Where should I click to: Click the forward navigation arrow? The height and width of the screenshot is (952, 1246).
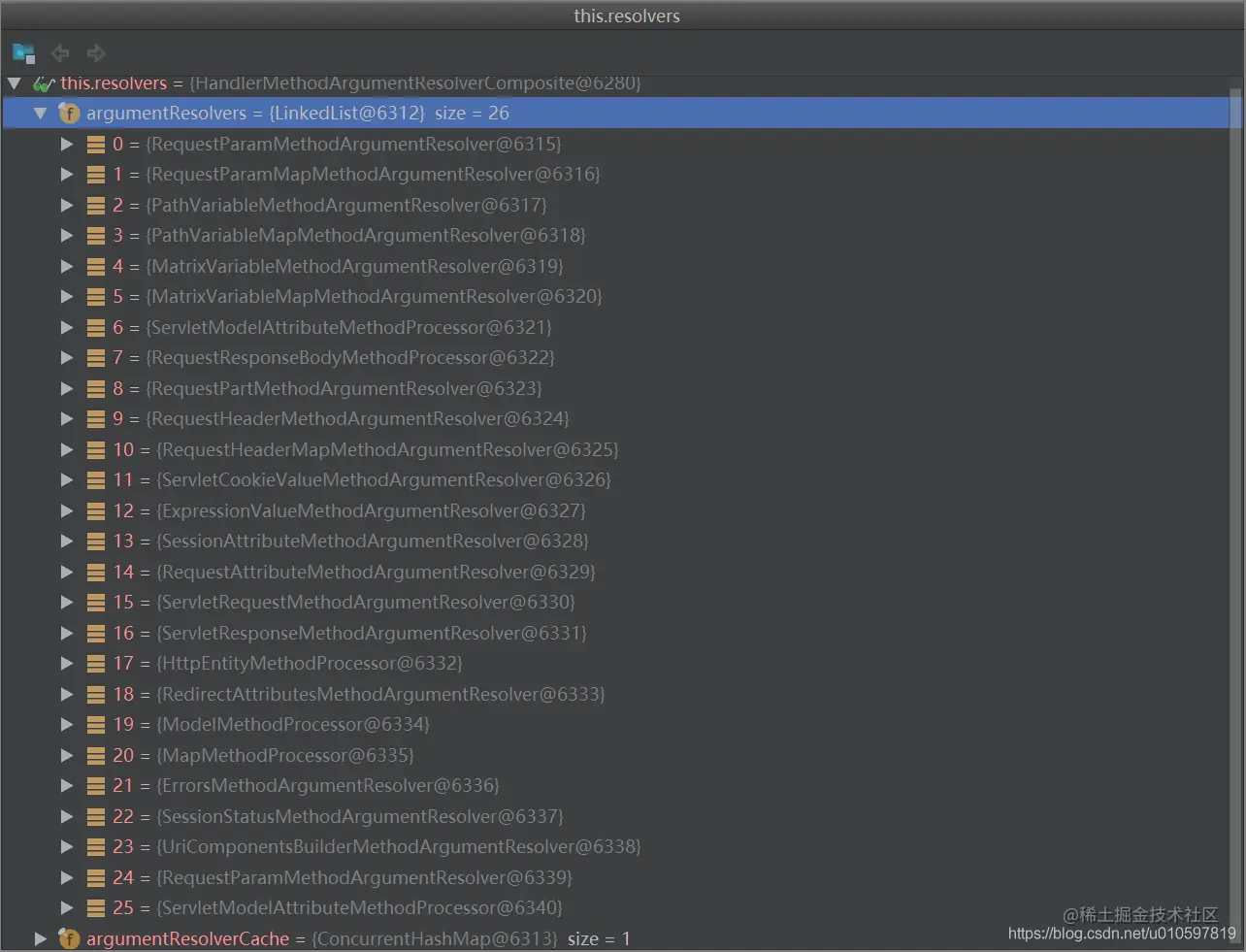click(96, 52)
